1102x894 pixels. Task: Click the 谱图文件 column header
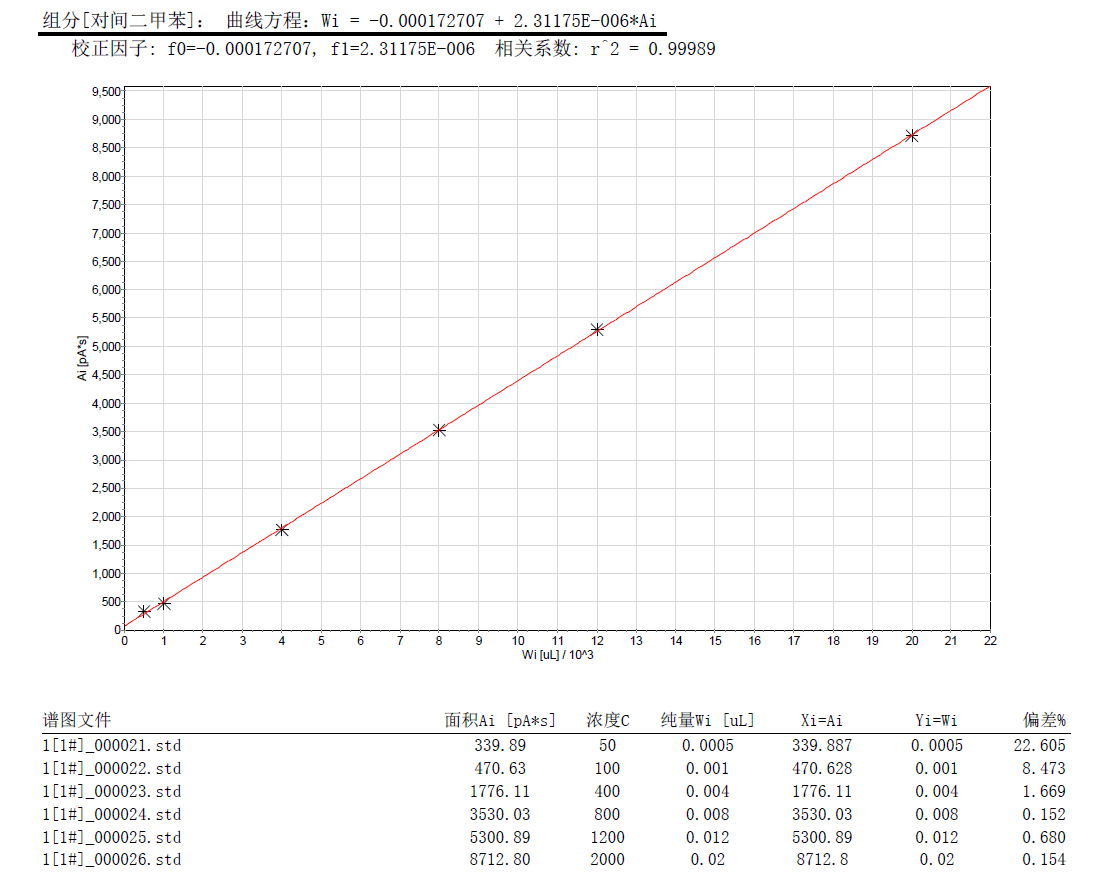point(77,720)
